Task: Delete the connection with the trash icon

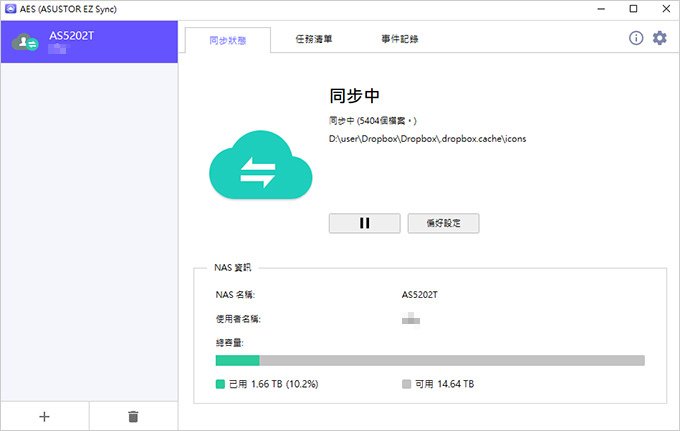Action: pyautogui.click(x=133, y=416)
